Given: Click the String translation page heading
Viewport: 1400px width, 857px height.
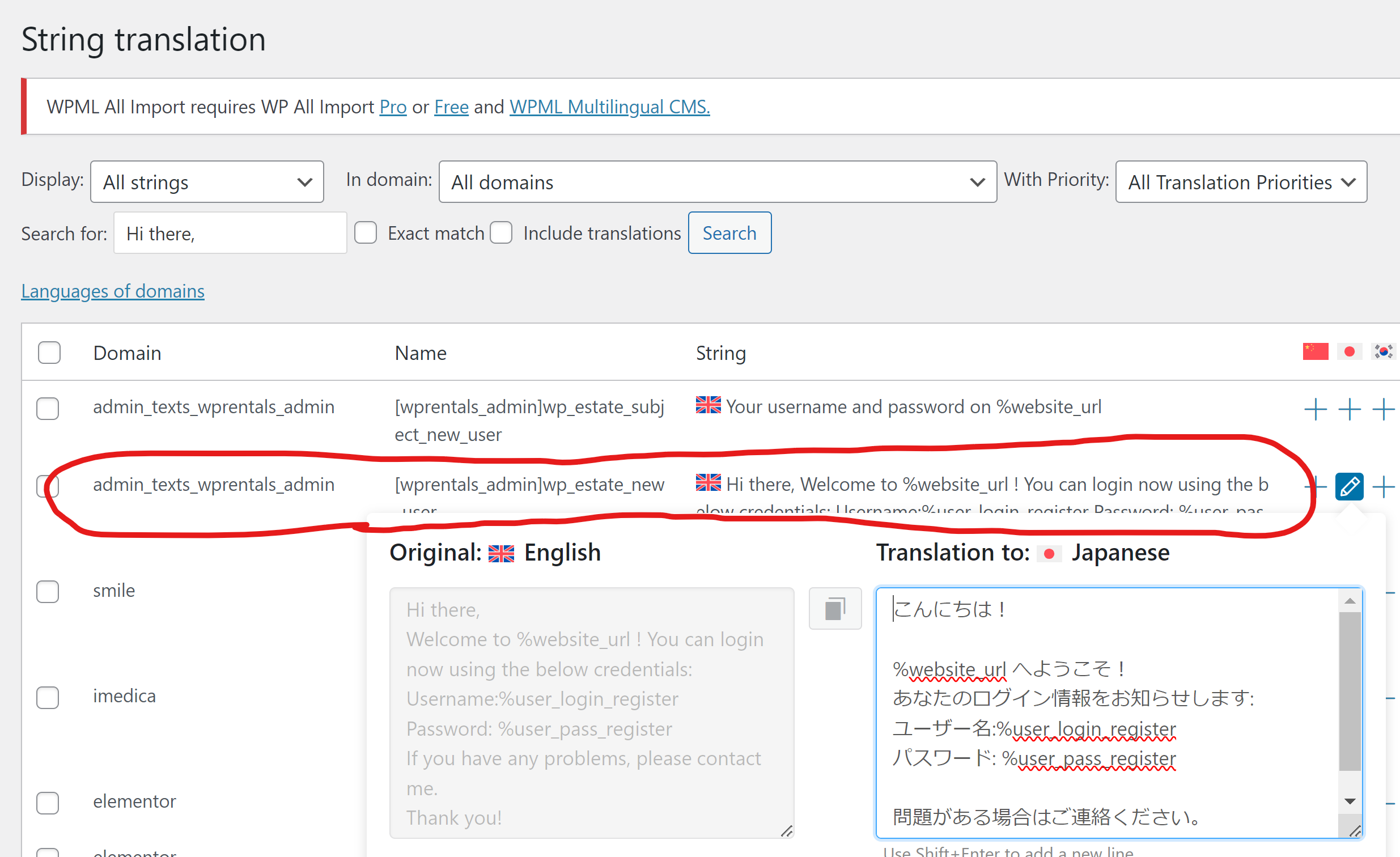Looking at the screenshot, I should [144, 40].
